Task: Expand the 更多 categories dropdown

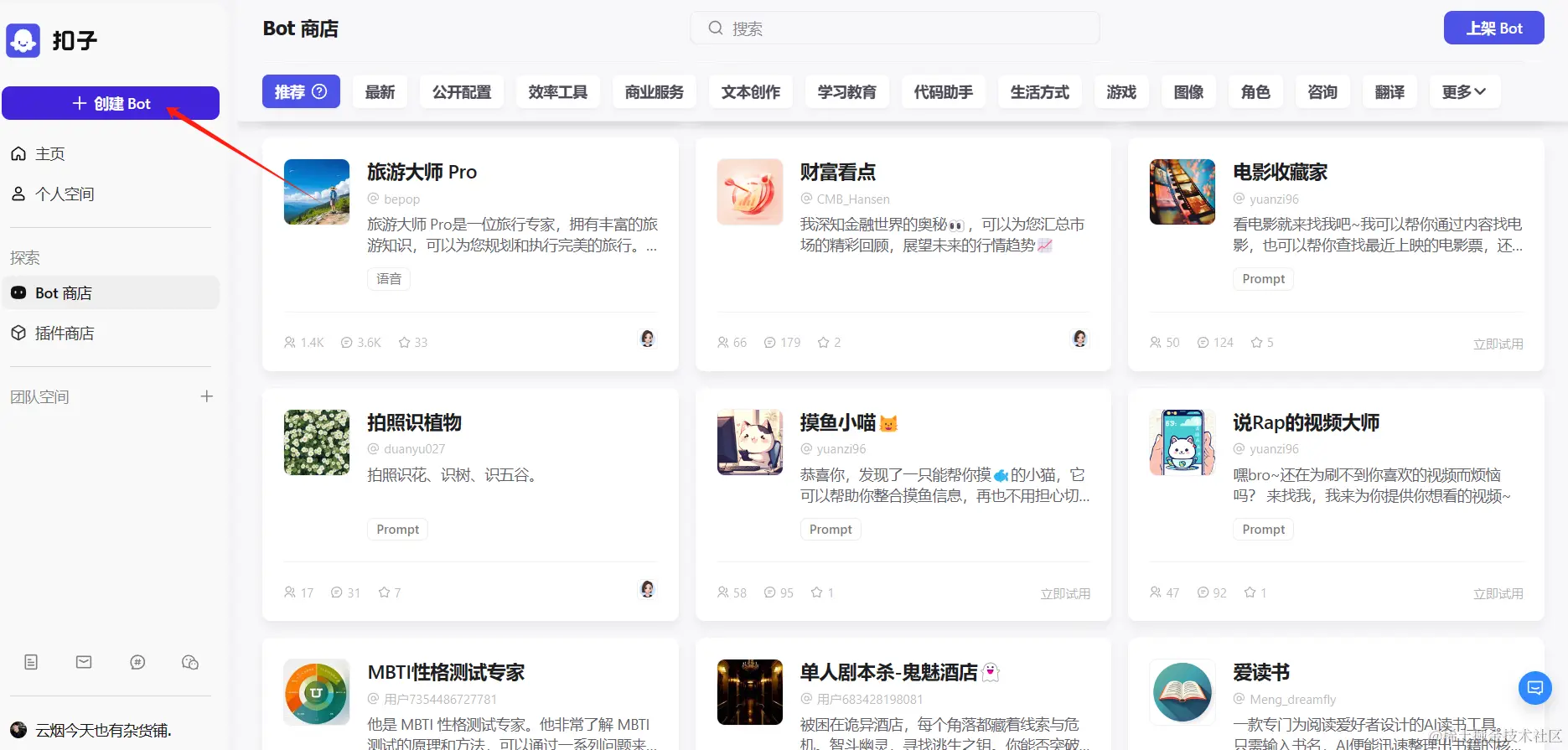Action: pyautogui.click(x=1464, y=92)
